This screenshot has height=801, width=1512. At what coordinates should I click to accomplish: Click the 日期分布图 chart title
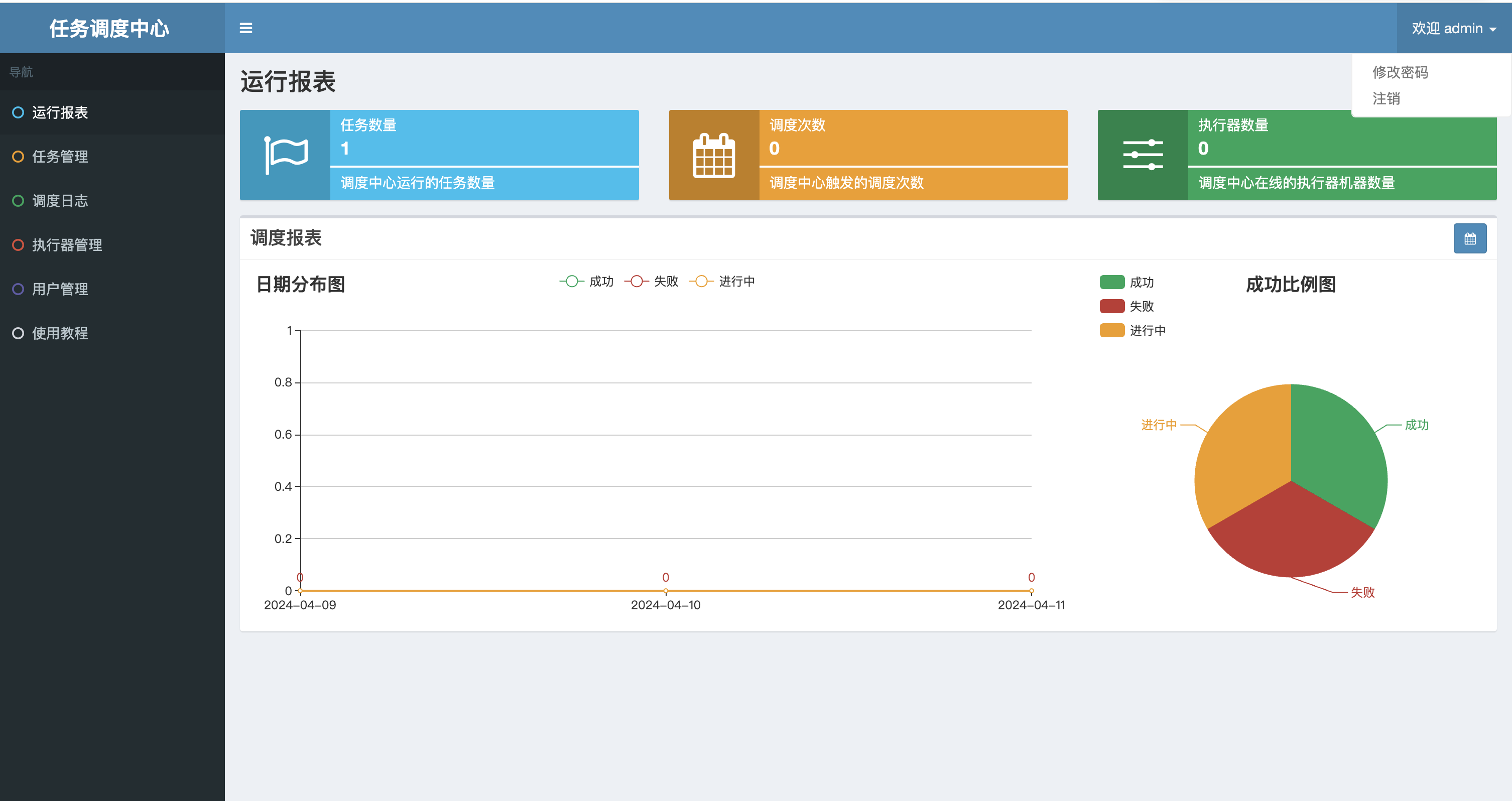[301, 284]
